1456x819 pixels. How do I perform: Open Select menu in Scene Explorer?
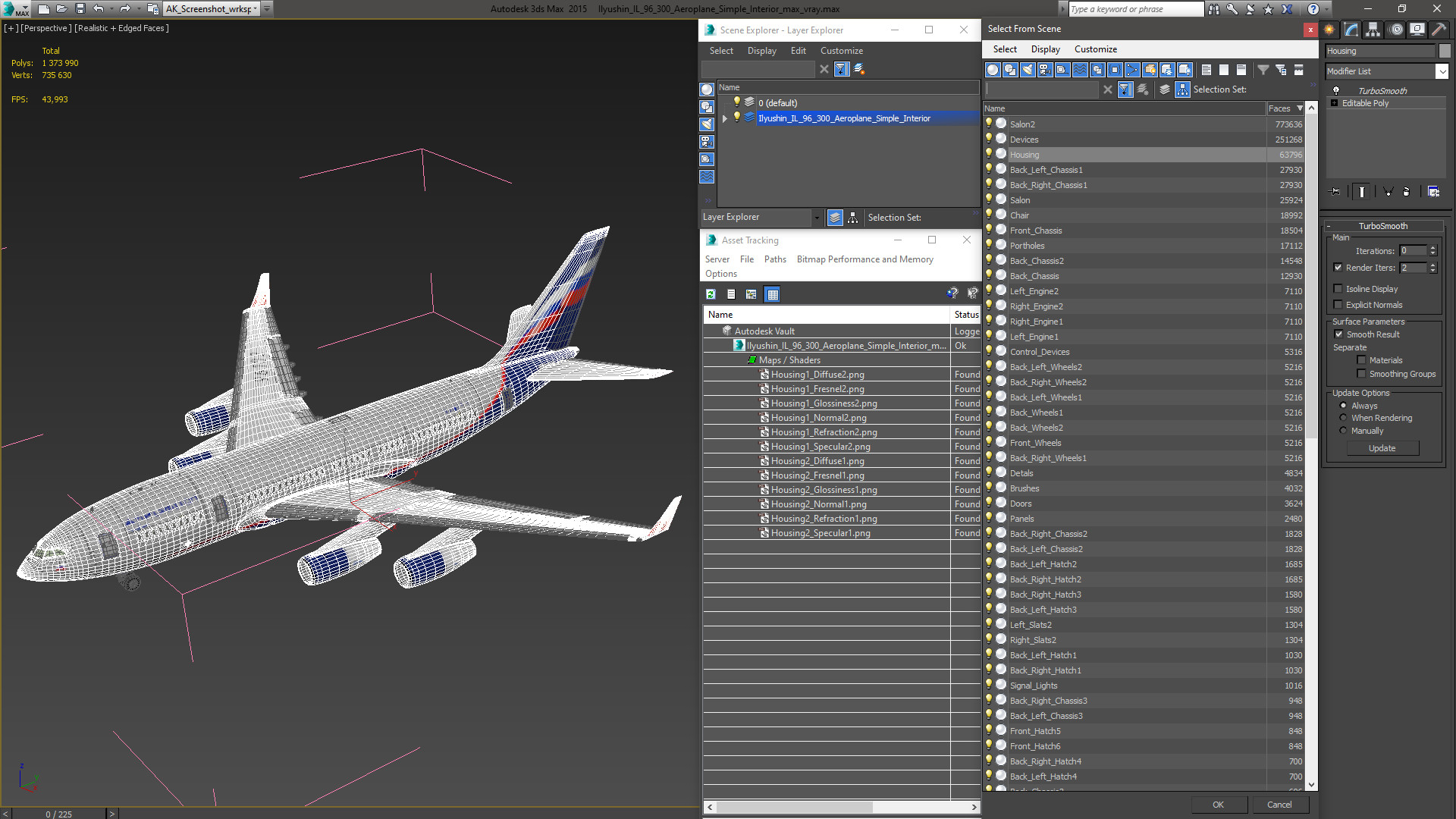click(x=721, y=51)
